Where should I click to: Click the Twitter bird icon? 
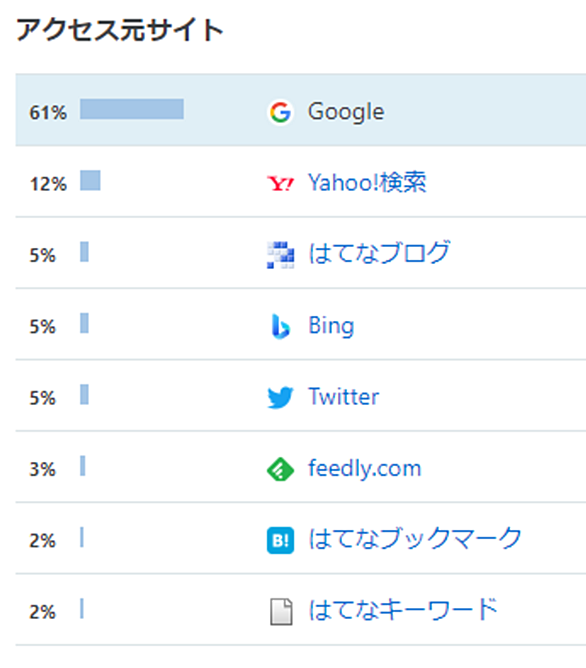(280, 397)
